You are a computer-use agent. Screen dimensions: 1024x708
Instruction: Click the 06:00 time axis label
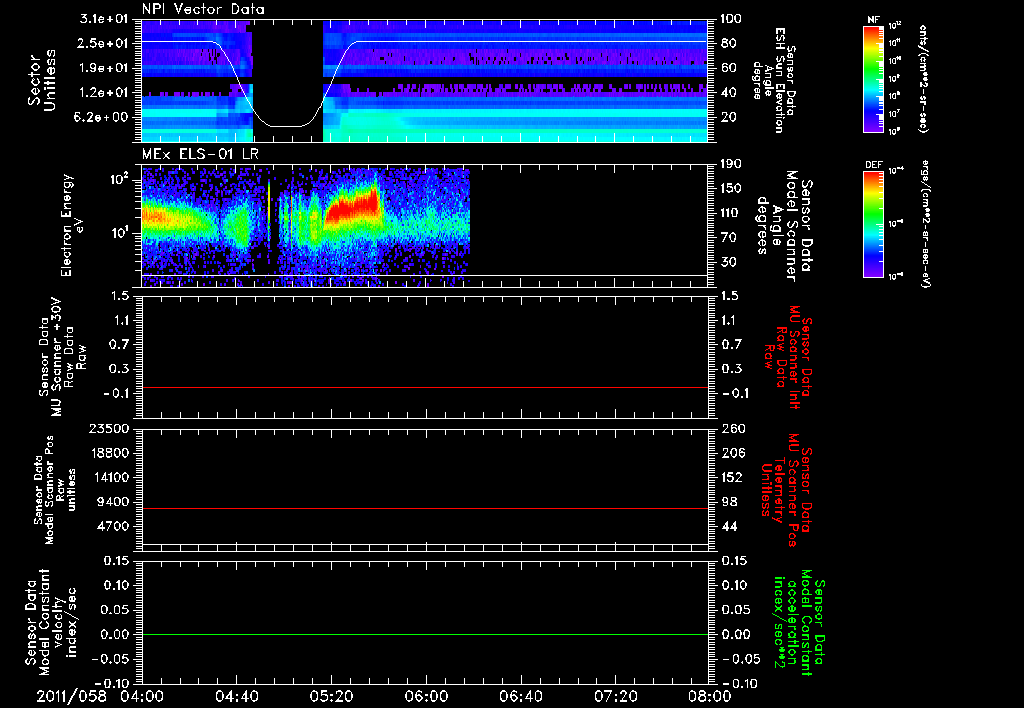pos(426,696)
